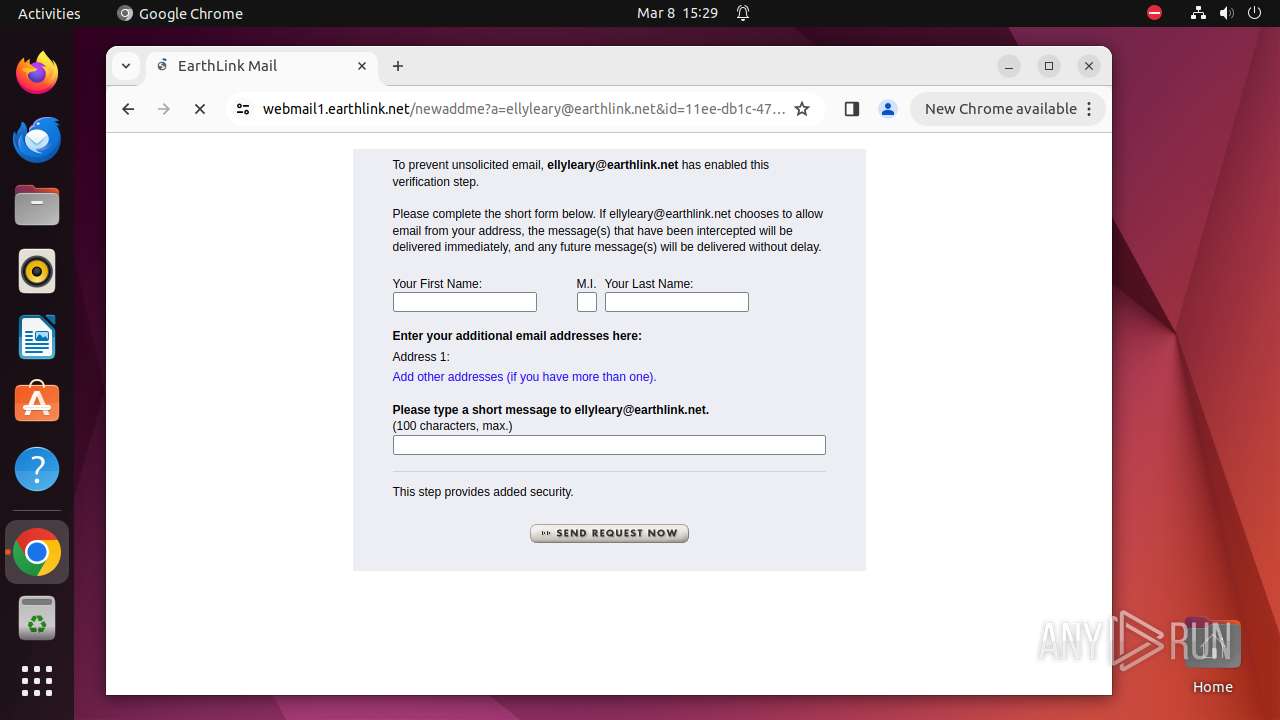
Task: Click the 'Address 1:' label
Action: click(x=421, y=357)
